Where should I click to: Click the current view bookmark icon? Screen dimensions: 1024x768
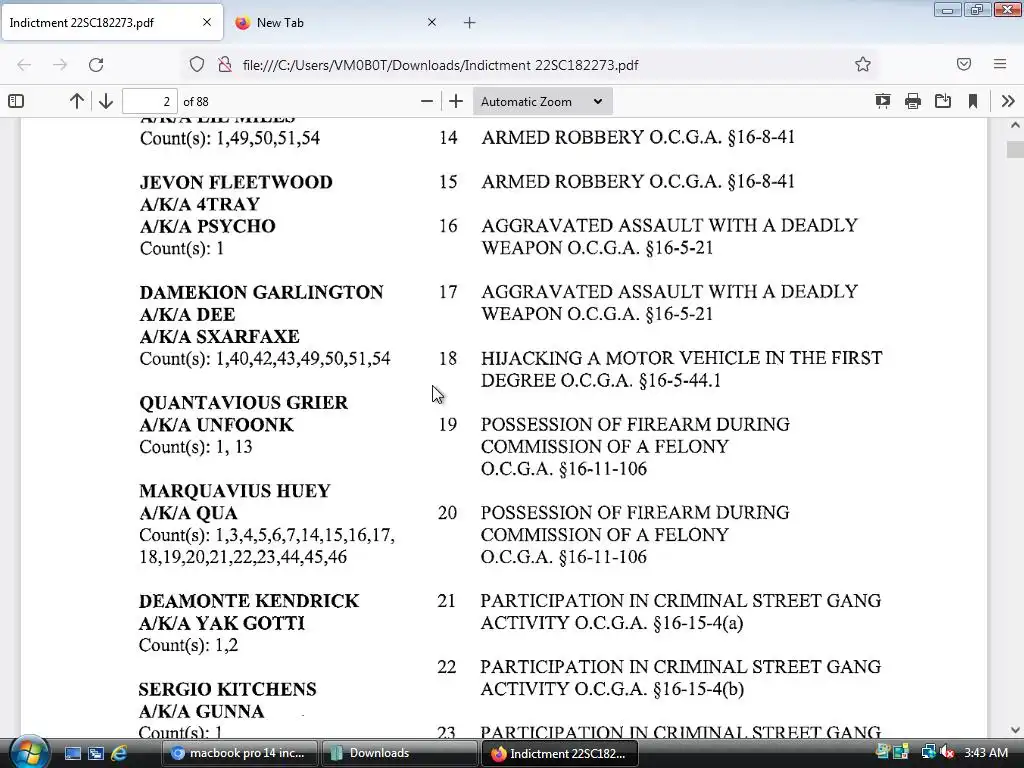point(972,101)
